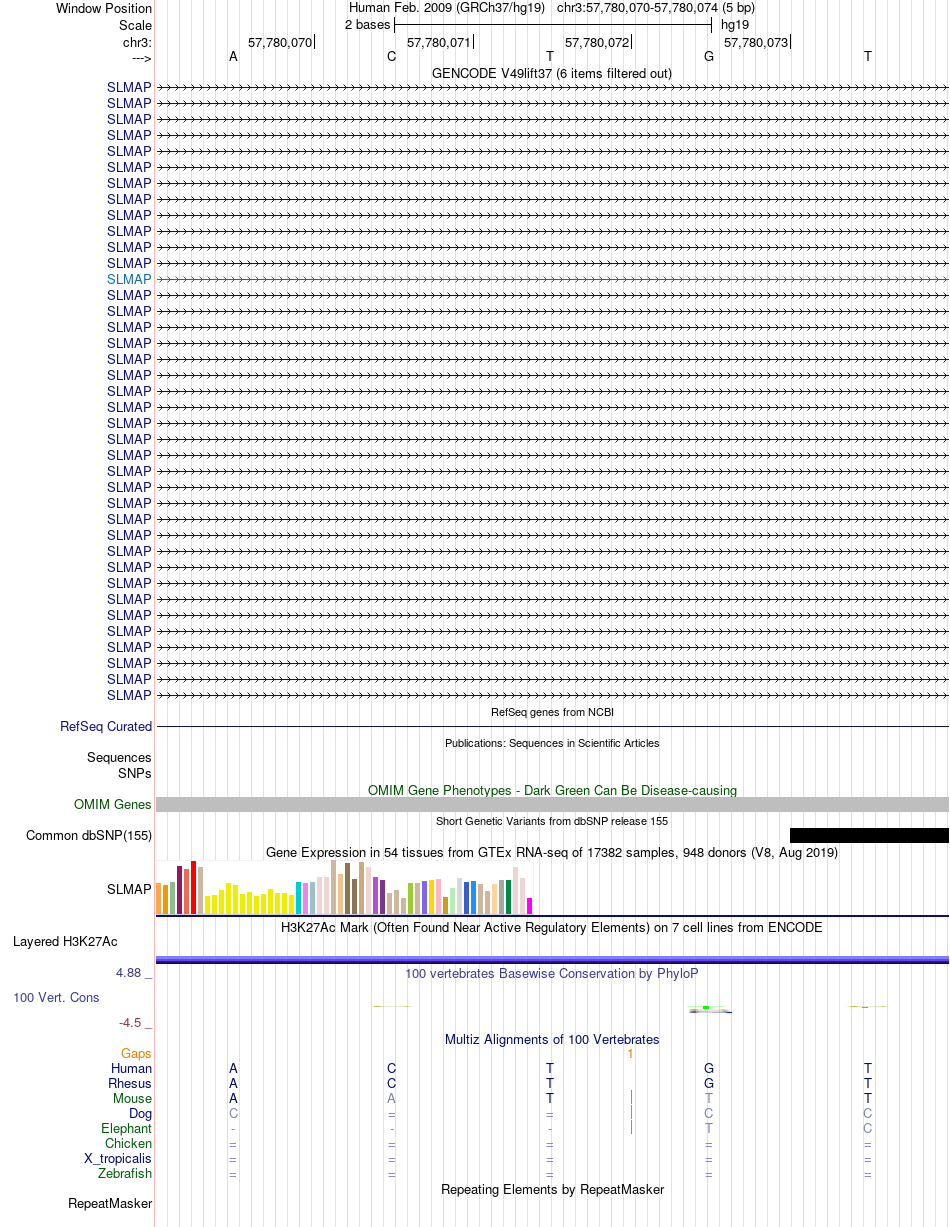
Task: Select the Rhesus alignment row label
Action: (130, 1083)
